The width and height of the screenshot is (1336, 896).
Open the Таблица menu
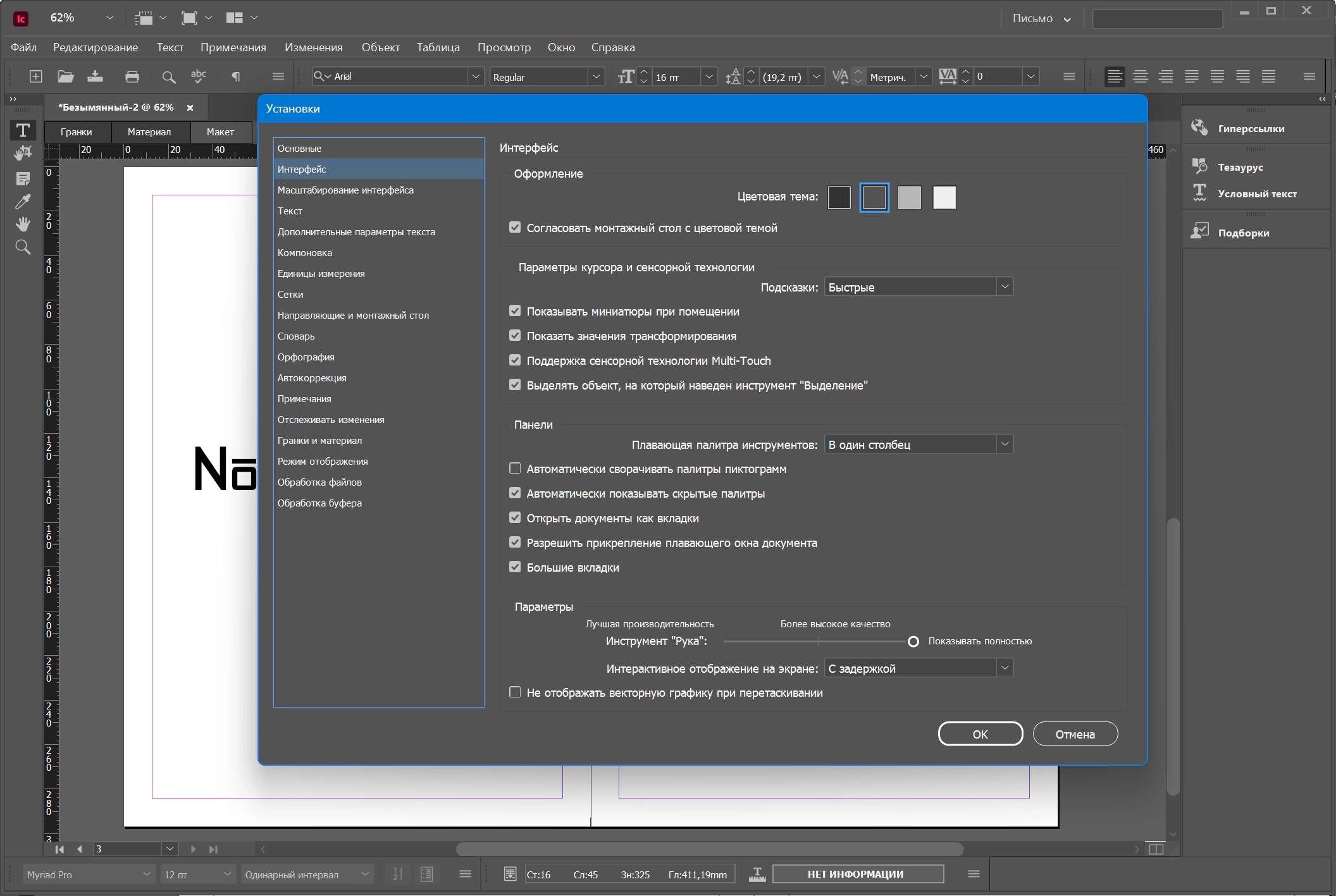[x=438, y=47]
